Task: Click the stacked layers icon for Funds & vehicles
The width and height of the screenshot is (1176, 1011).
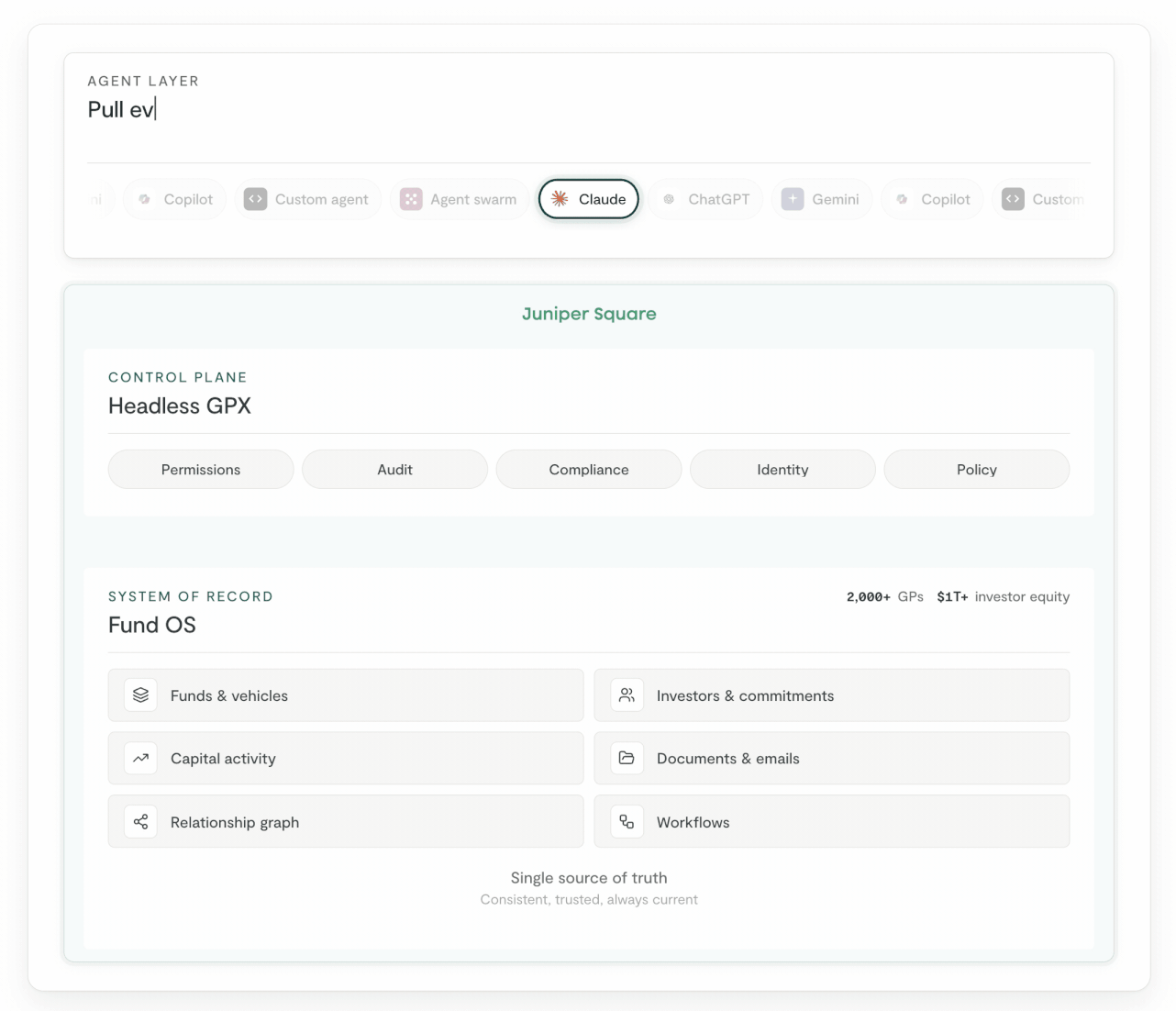Action: coord(140,695)
